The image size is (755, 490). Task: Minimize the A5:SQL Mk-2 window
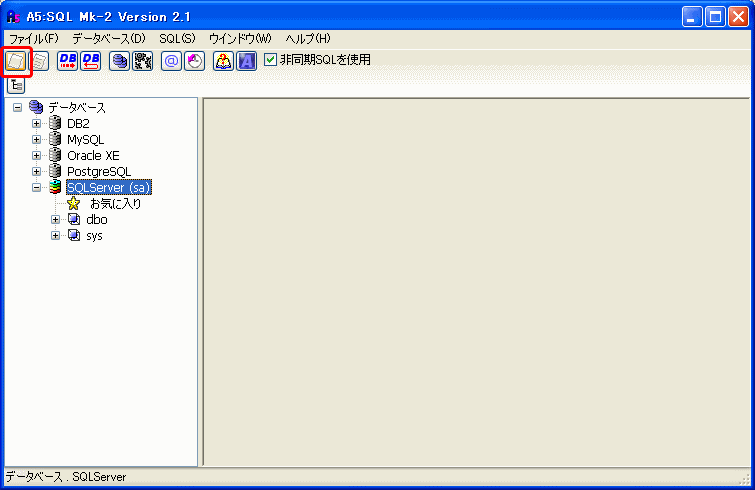pyautogui.click(x=692, y=17)
